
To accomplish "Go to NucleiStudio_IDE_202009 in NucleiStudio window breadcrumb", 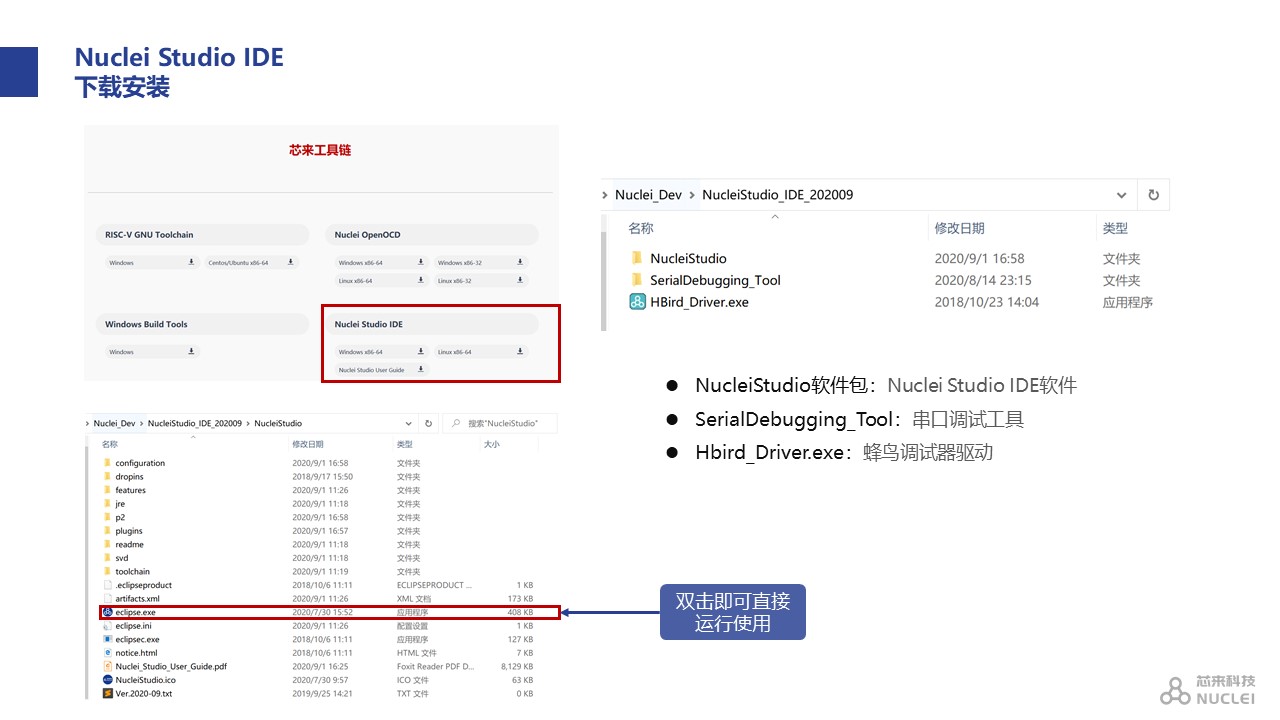I will (x=195, y=423).
